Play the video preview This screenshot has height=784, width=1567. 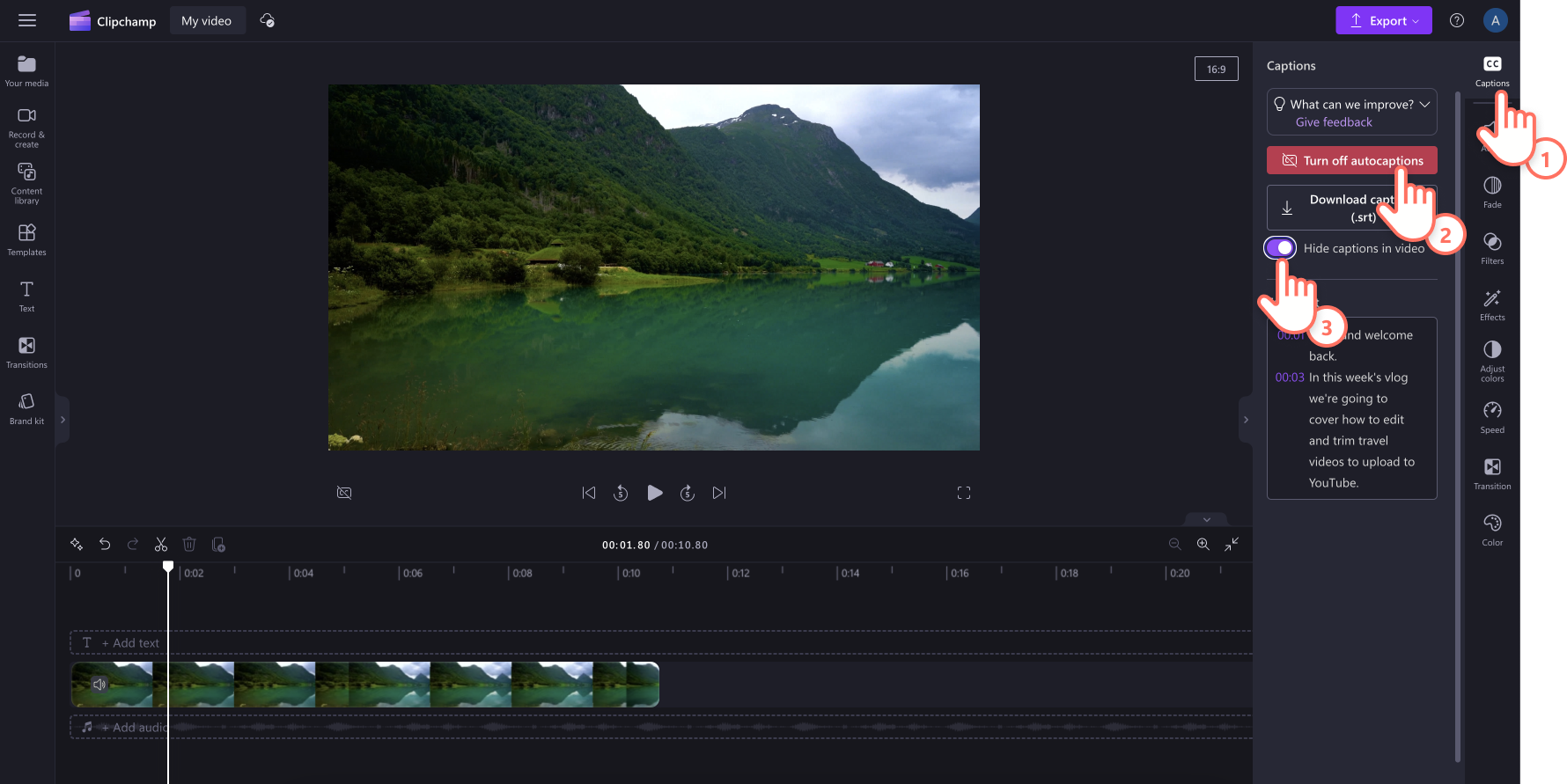coord(654,493)
